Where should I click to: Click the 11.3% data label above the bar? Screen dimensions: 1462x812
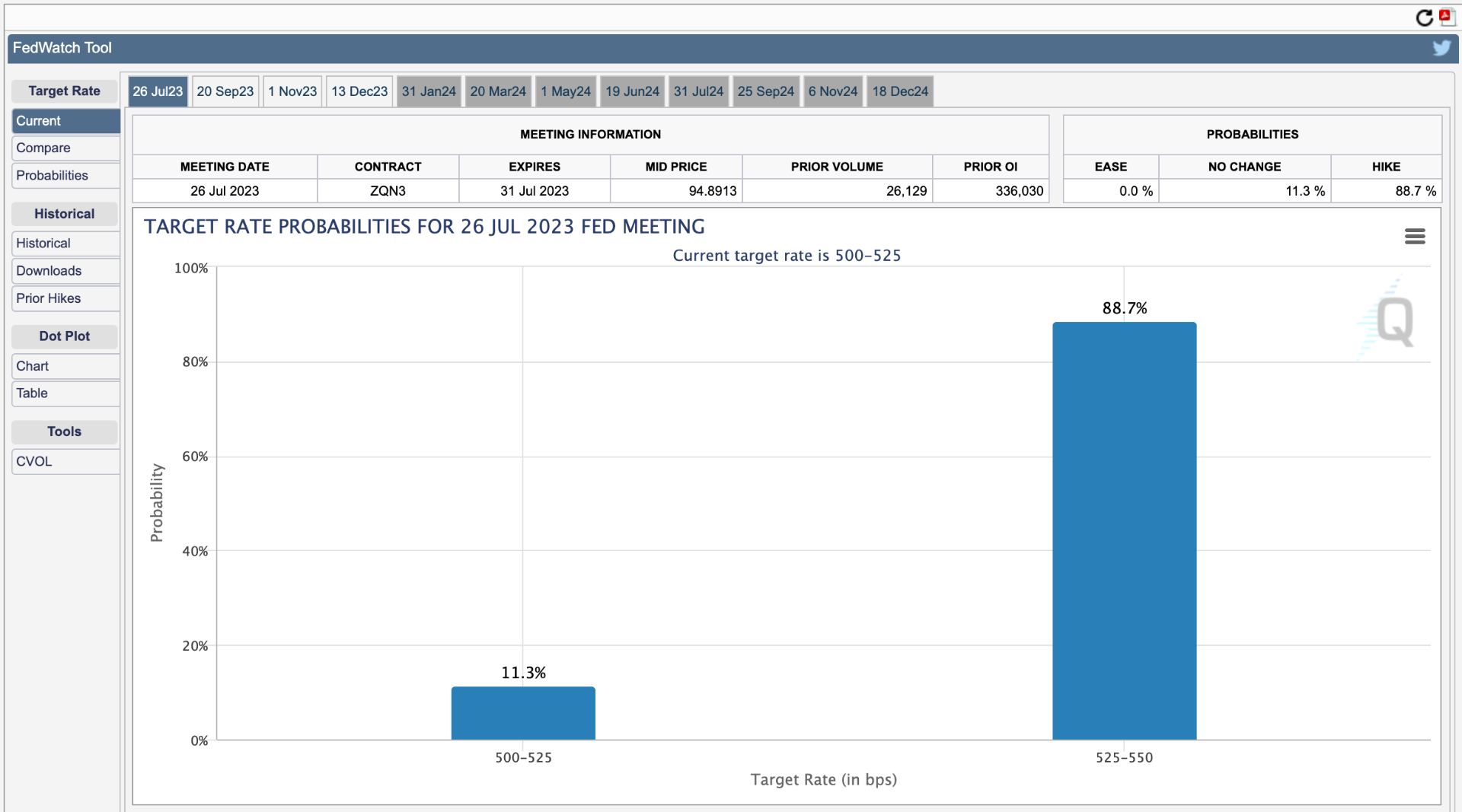[x=523, y=673]
